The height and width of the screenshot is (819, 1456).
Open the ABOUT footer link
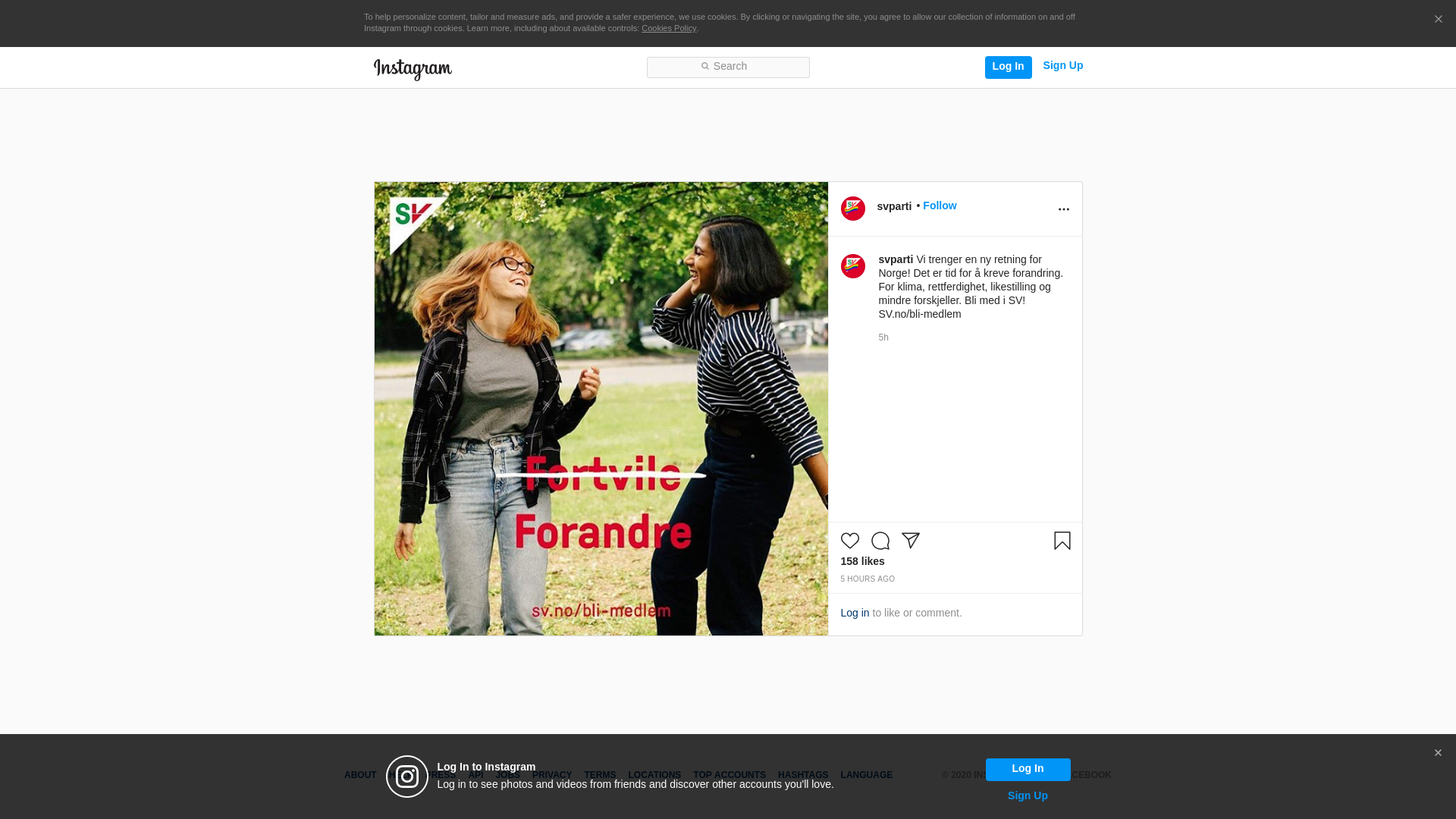pos(360,775)
